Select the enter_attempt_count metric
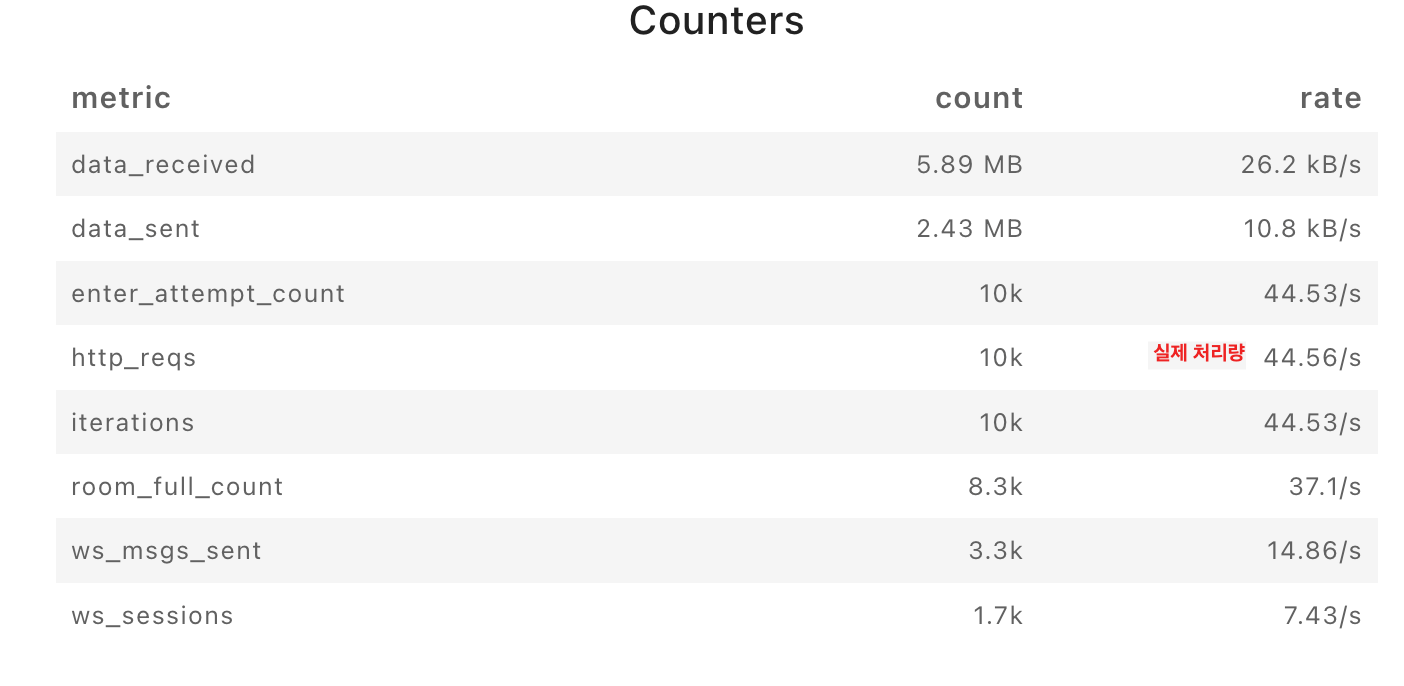 (x=208, y=294)
